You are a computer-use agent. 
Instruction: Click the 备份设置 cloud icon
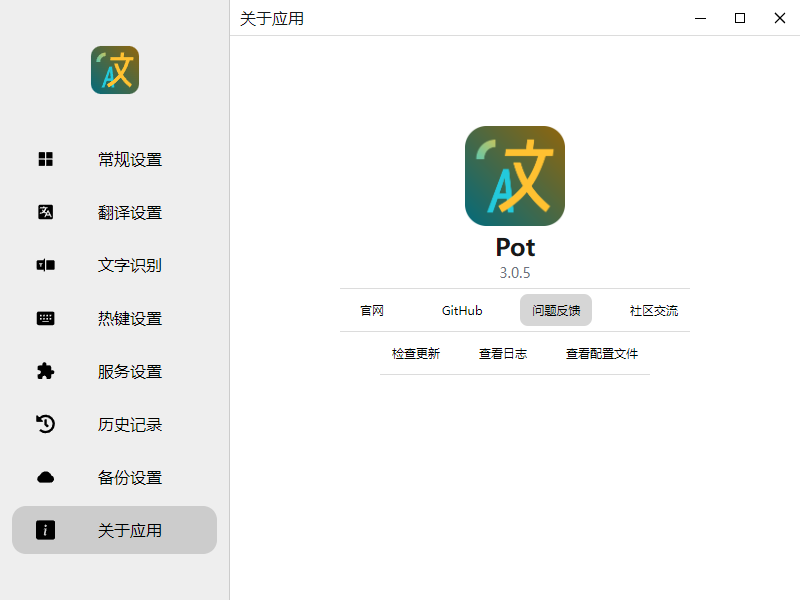pyautogui.click(x=45, y=477)
